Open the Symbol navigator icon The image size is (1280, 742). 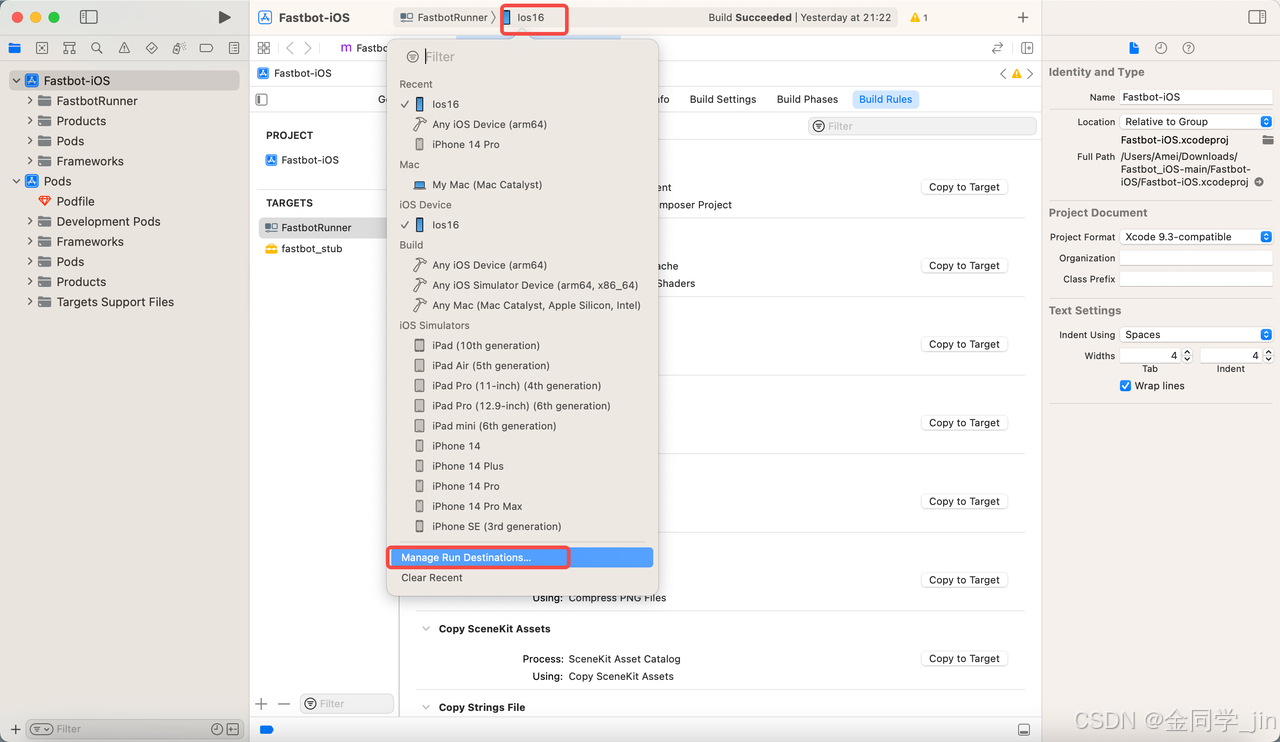pos(69,47)
